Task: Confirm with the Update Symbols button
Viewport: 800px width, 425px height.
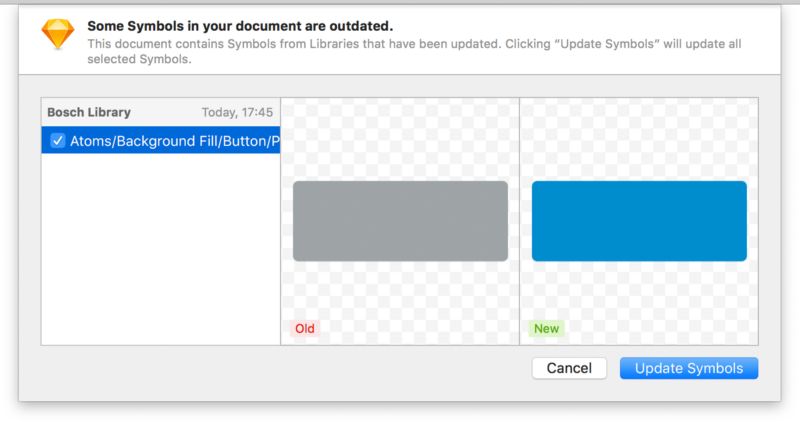Action: click(689, 368)
